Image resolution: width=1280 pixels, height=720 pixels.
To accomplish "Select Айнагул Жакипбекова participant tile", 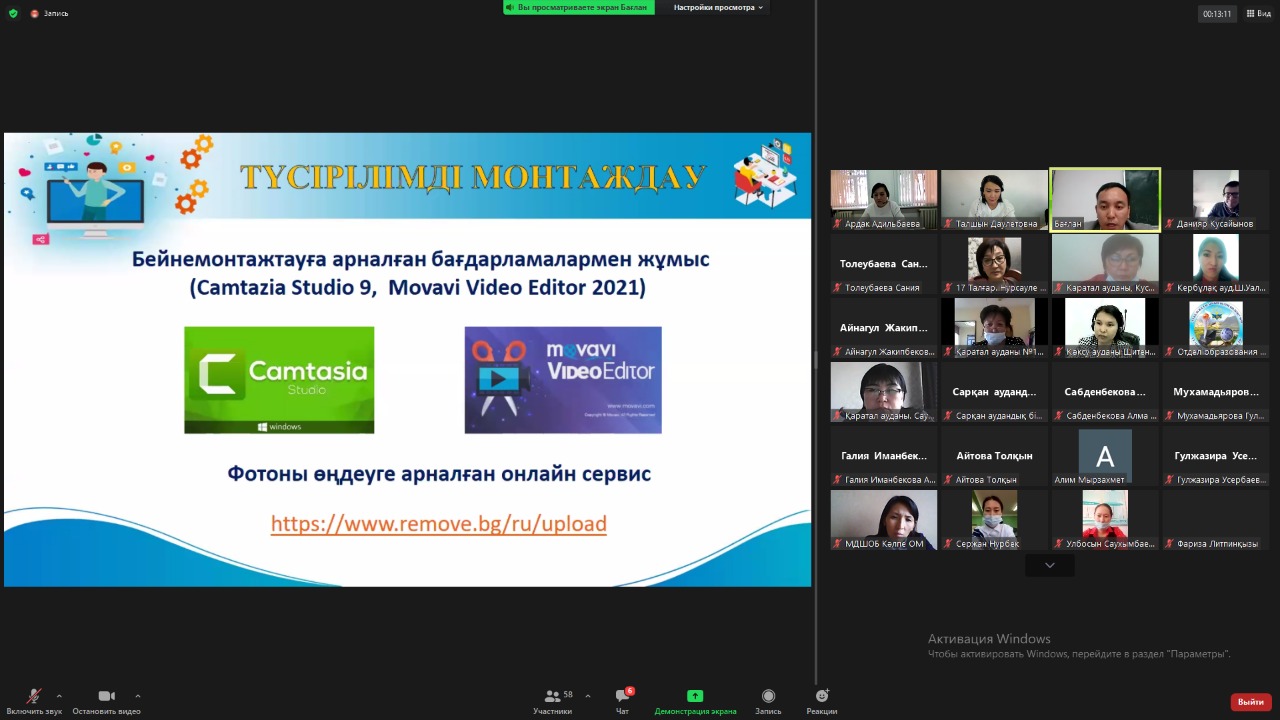I will (884, 328).
